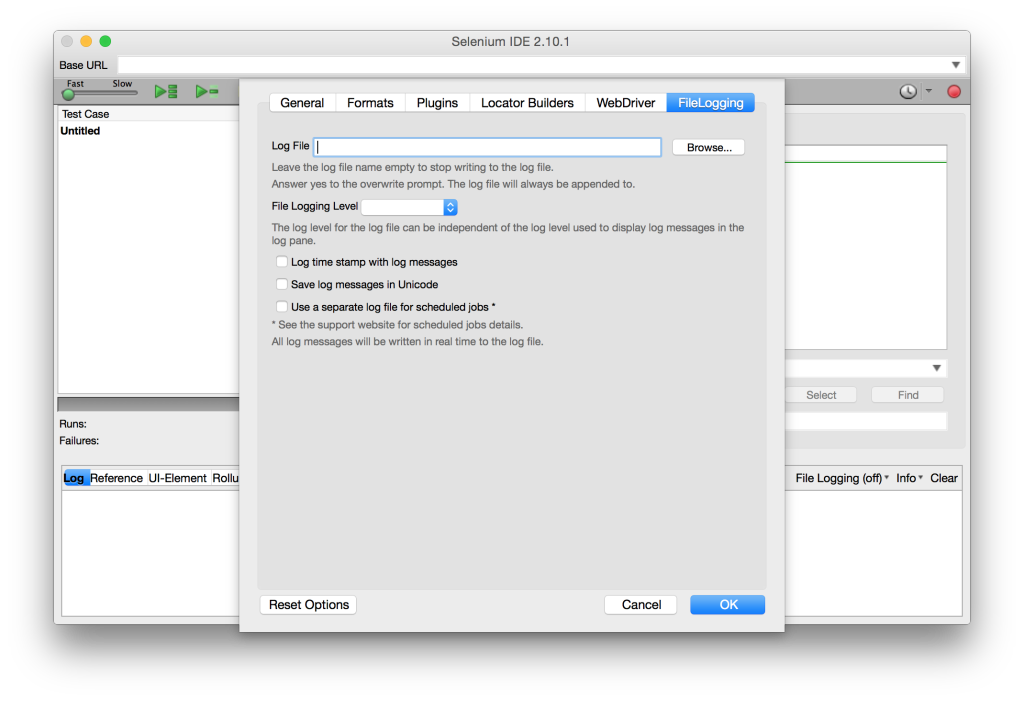
Task: Click Reset Options button
Action: (x=309, y=604)
